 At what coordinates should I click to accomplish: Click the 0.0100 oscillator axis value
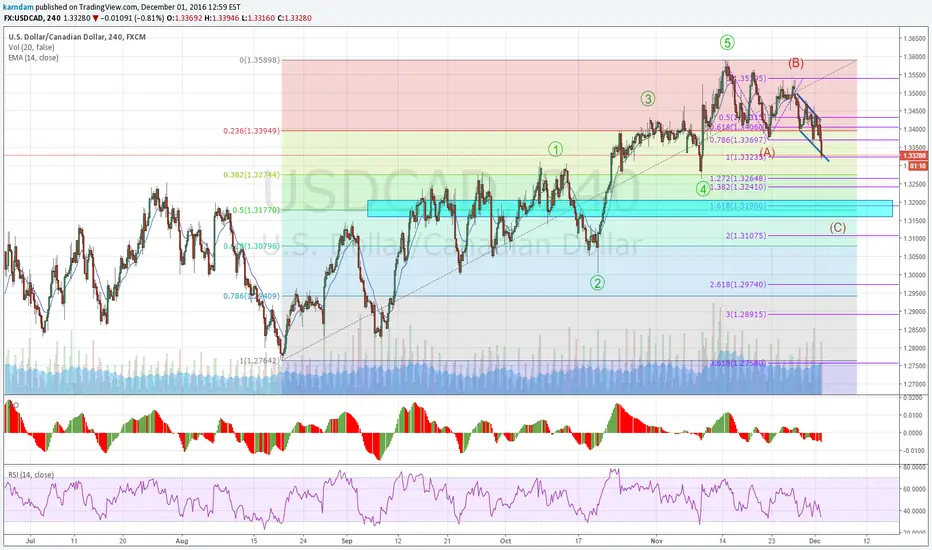[914, 415]
